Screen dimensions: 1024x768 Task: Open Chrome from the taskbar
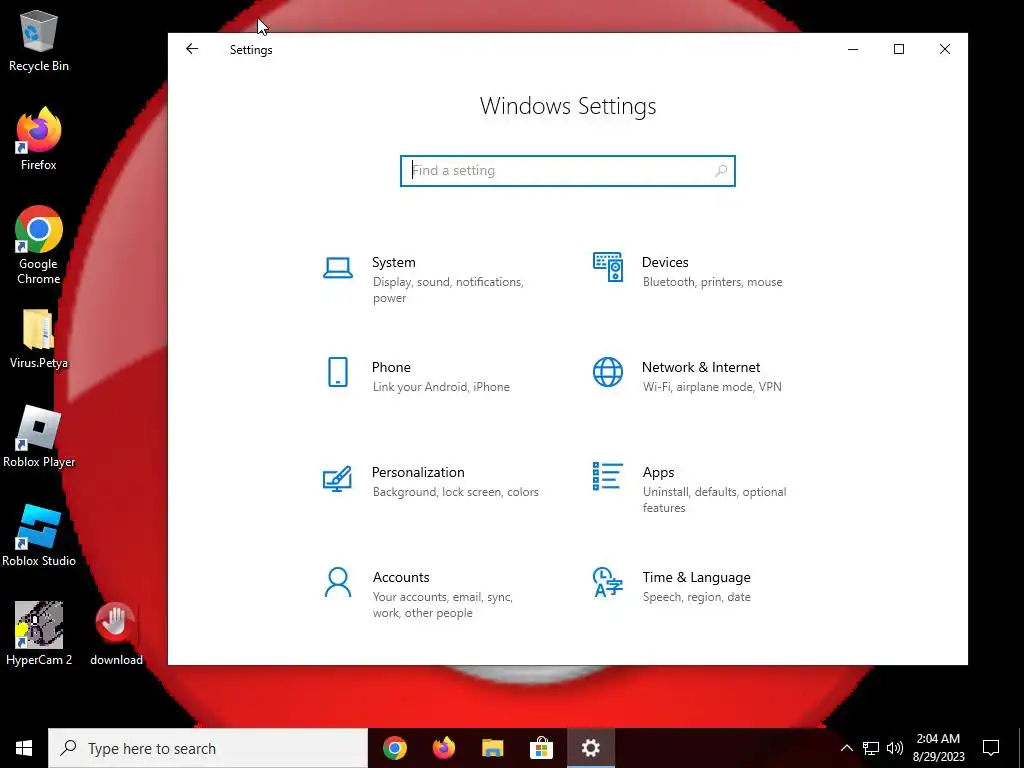point(394,748)
